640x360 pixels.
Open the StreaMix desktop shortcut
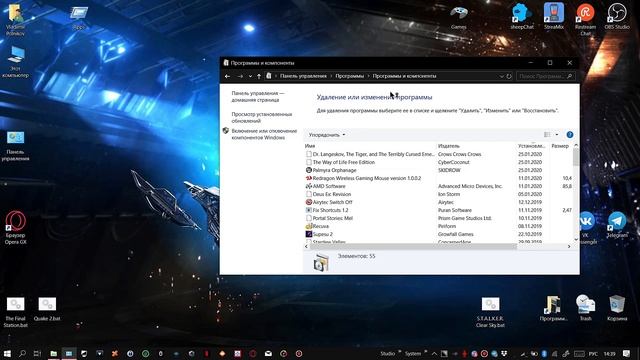(x=553, y=16)
